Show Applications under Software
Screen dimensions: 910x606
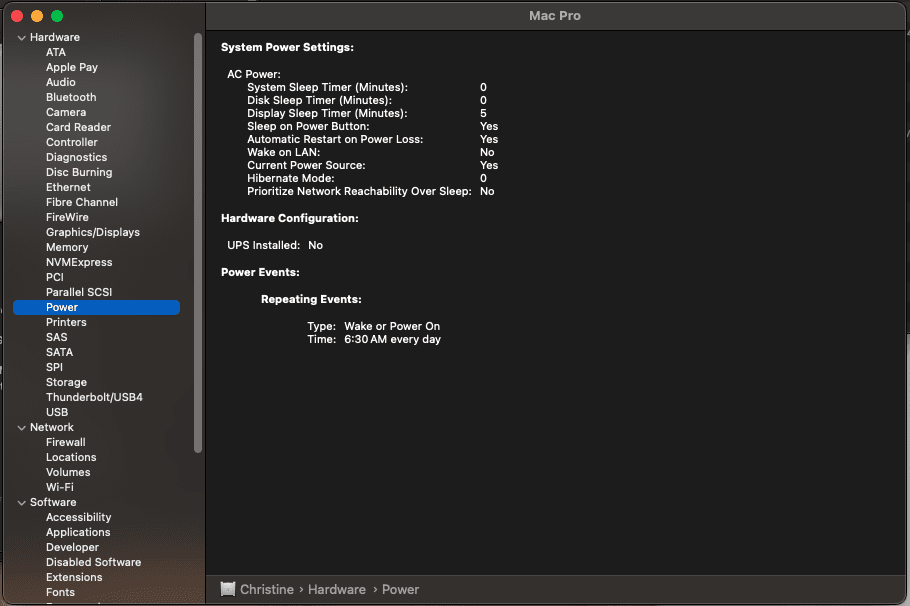(78, 532)
